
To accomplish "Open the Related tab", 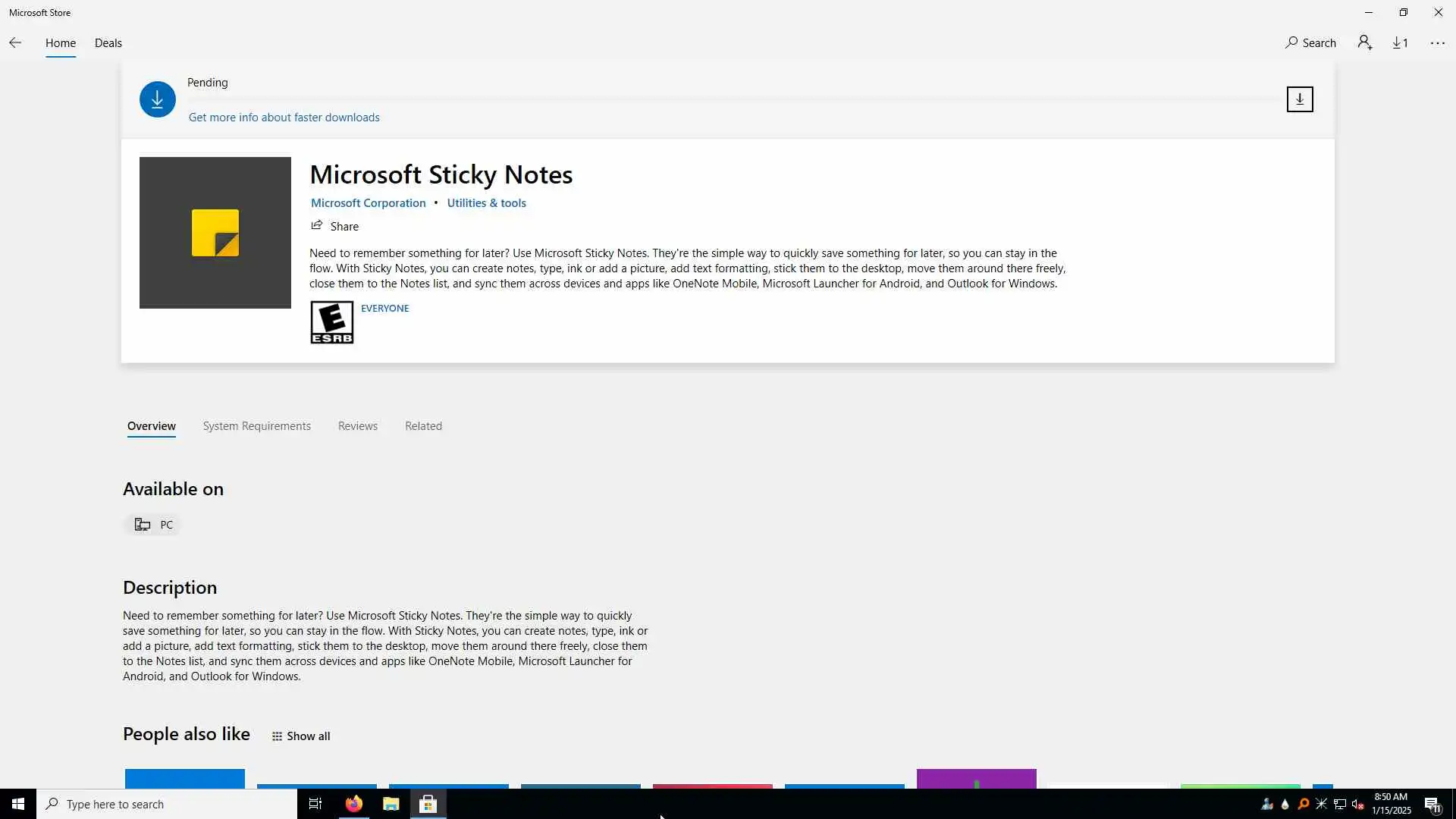I will click(423, 426).
